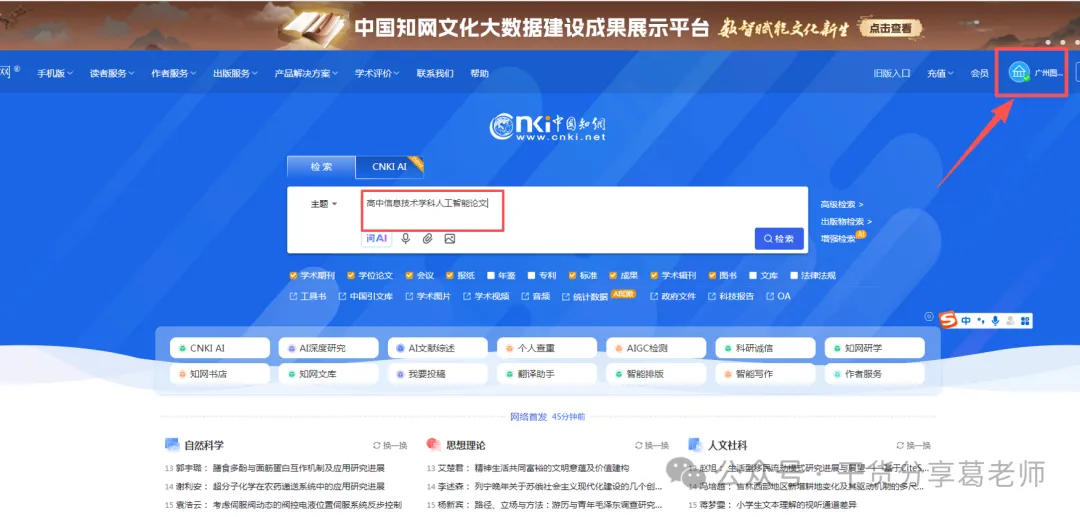Switch to the CNKI AI tab

click(390, 167)
